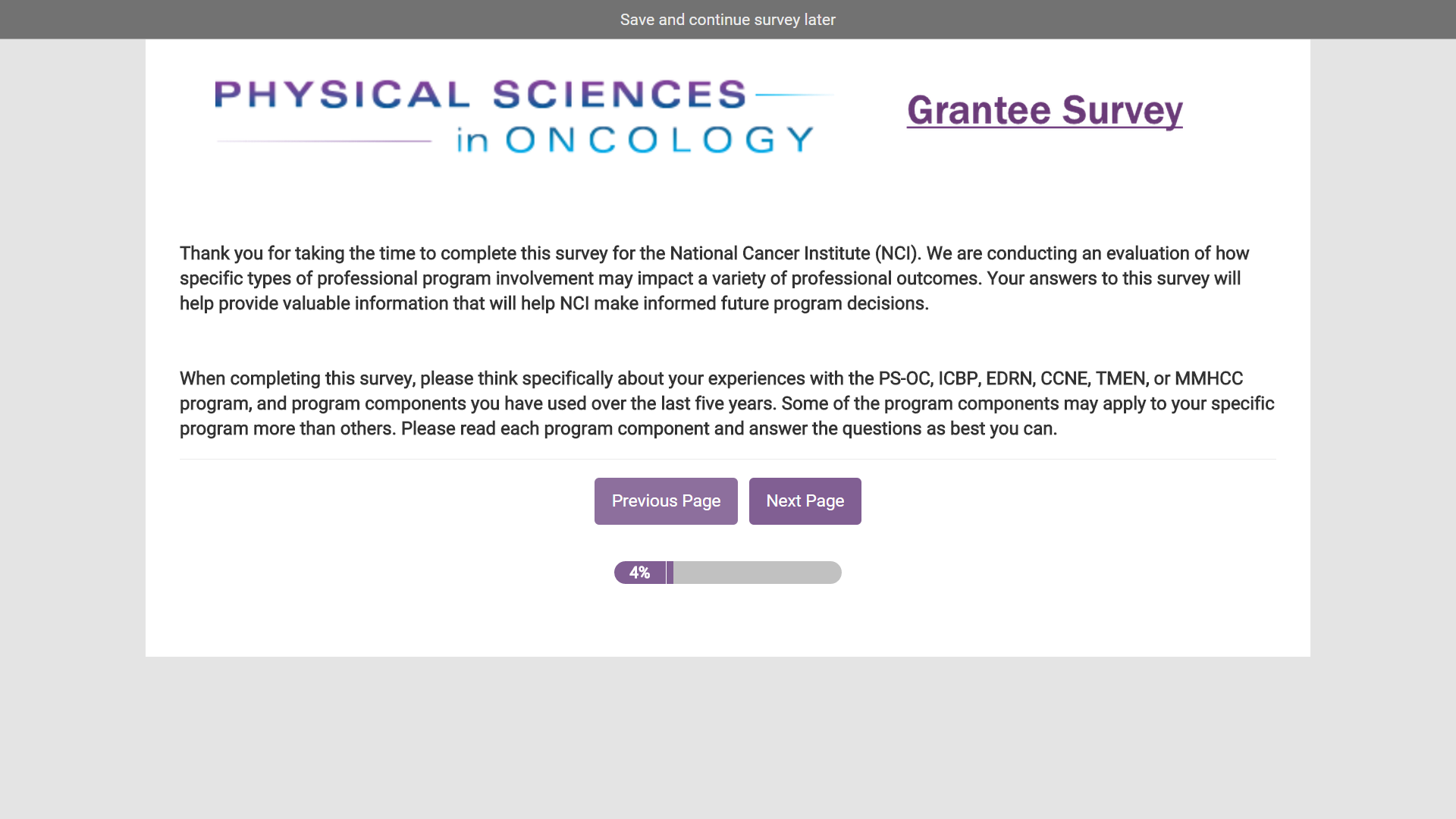Image resolution: width=1456 pixels, height=819 pixels.
Task: Click the Save and continue survey later link
Action: click(x=727, y=20)
